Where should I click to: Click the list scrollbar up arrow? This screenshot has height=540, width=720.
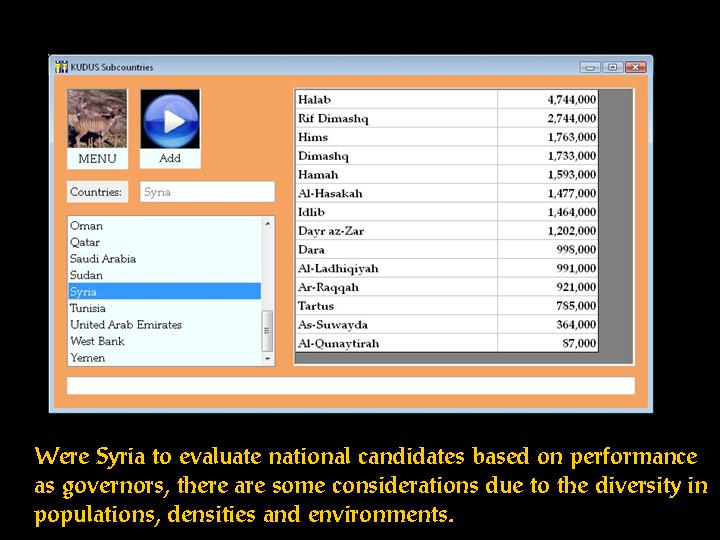click(267, 224)
